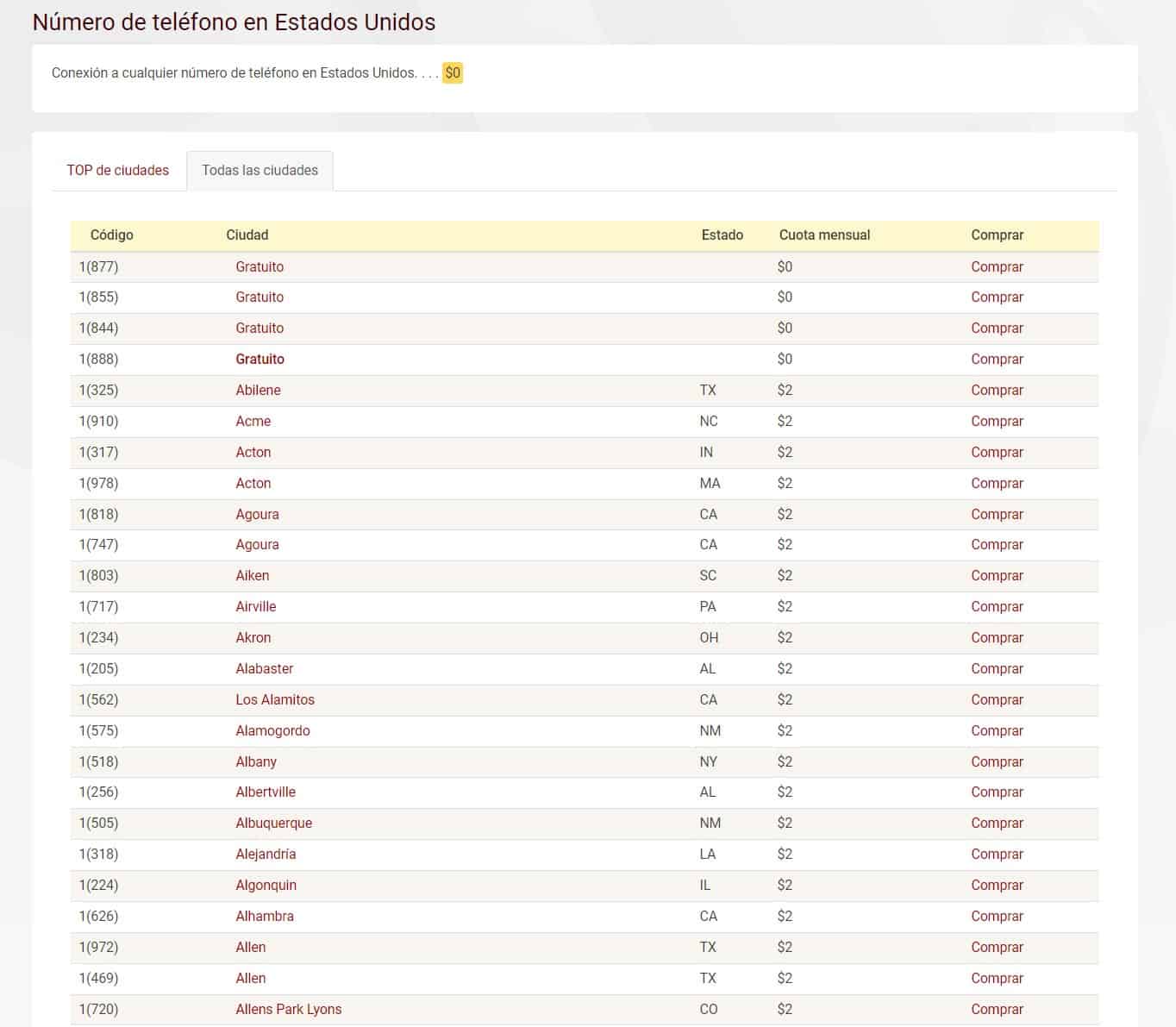Buy Albertville number via Comprar
The height and width of the screenshot is (1027, 1176).
point(997,792)
